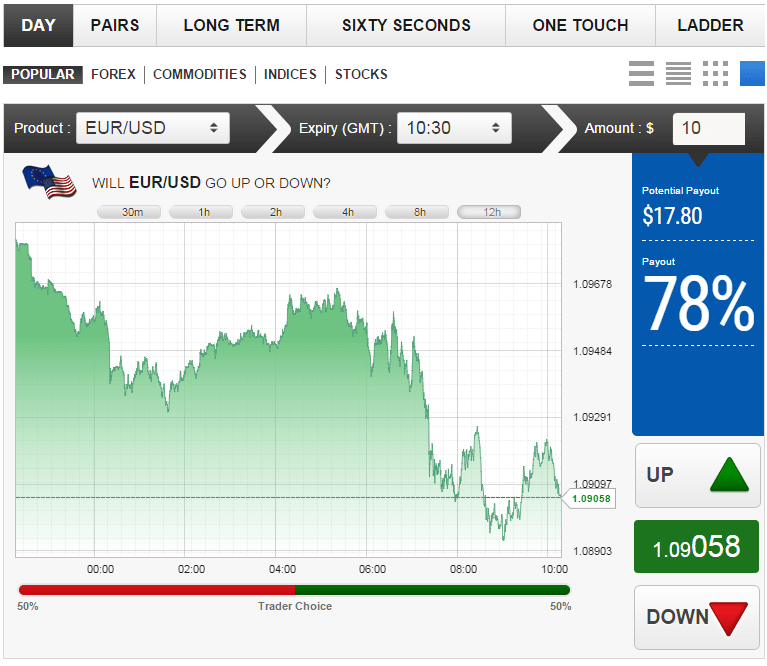Click 'WILL EUR/USD GO UP OR DOWN?' heading
The image size is (767, 666).
pos(211,183)
